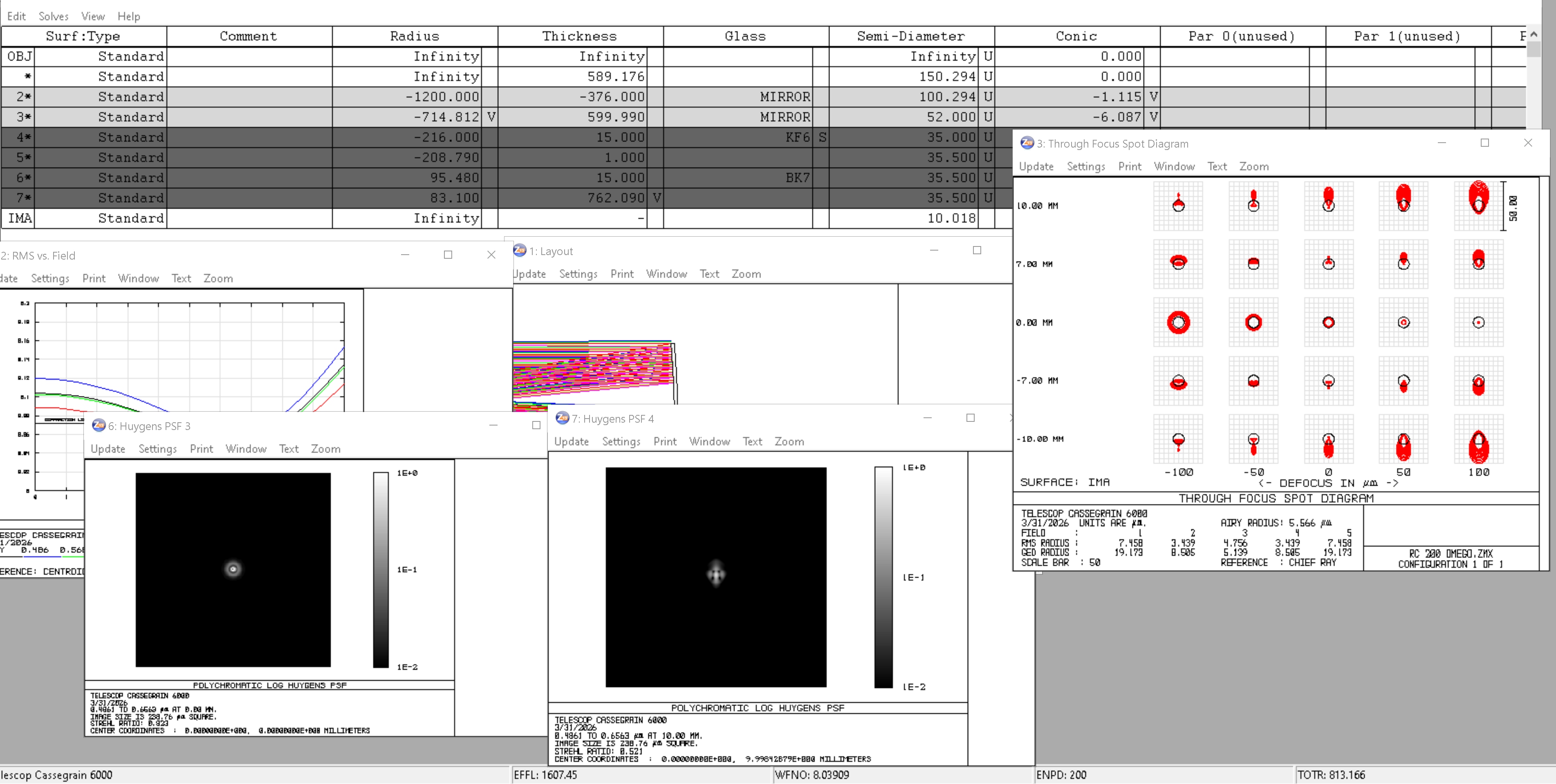
Task: Click Print in the RMS vs. Field window
Action: coord(94,278)
